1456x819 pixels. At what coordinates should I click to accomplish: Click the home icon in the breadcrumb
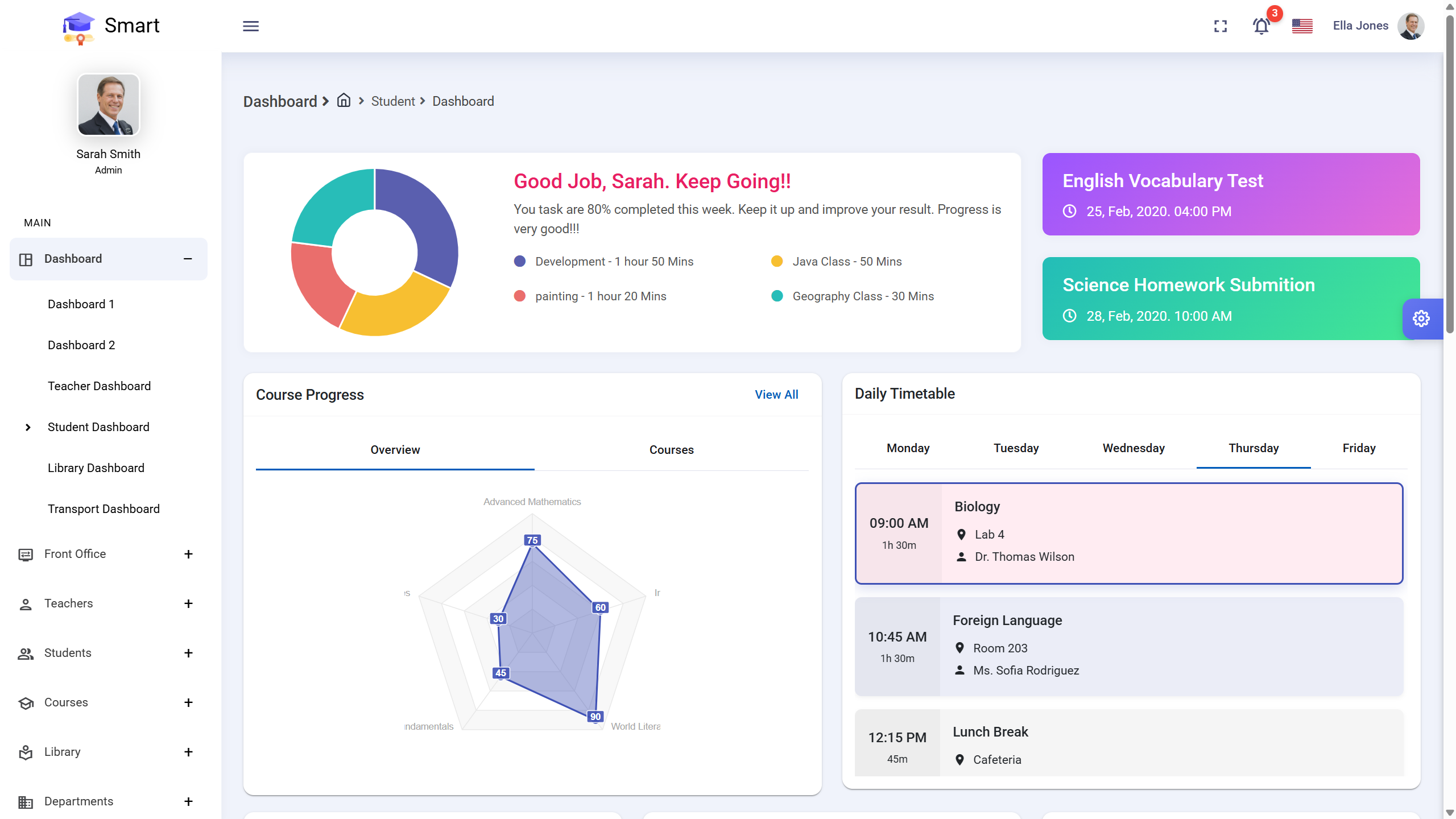(x=344, y=101)
